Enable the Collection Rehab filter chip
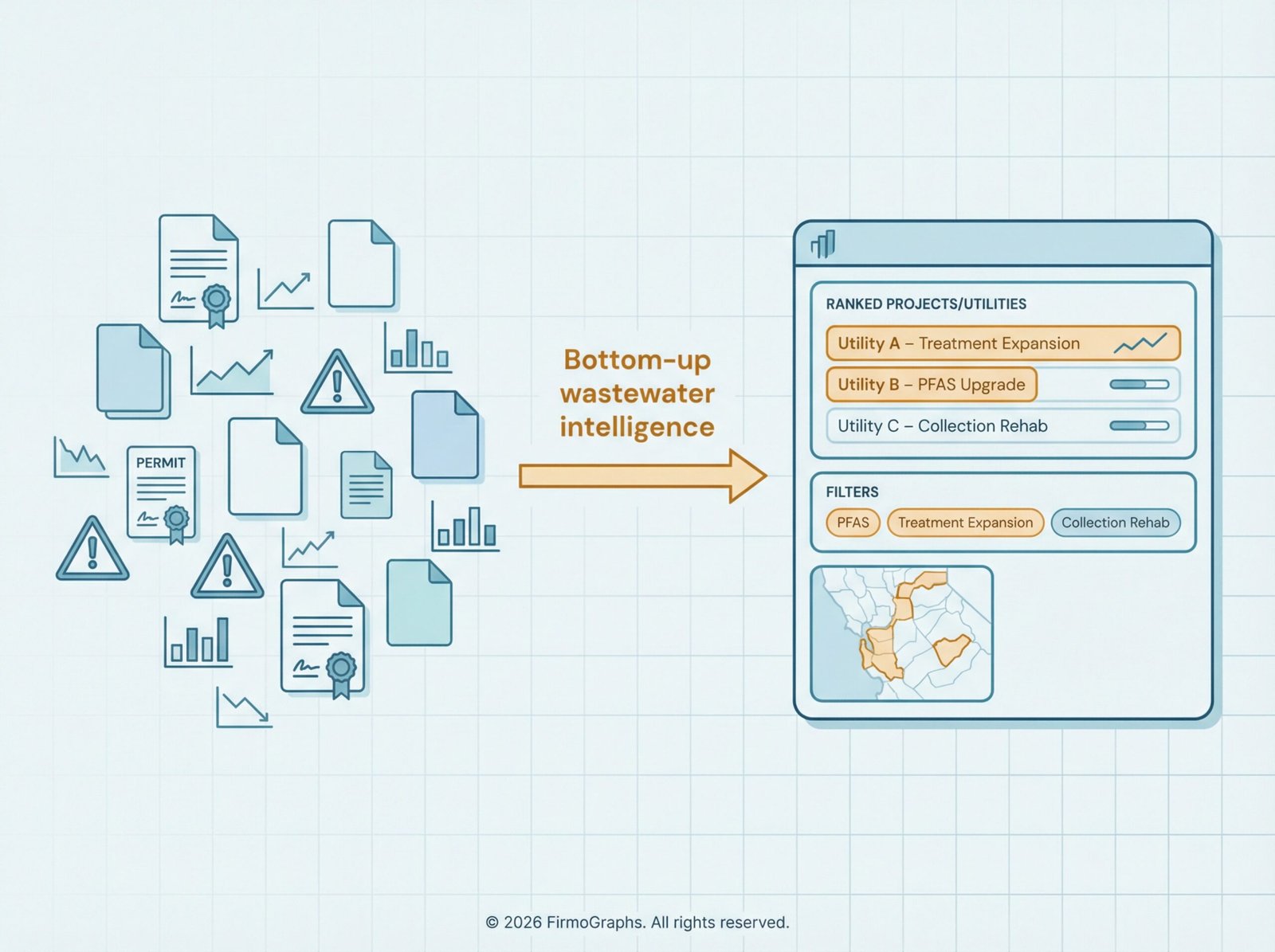 pos(1115,523)
